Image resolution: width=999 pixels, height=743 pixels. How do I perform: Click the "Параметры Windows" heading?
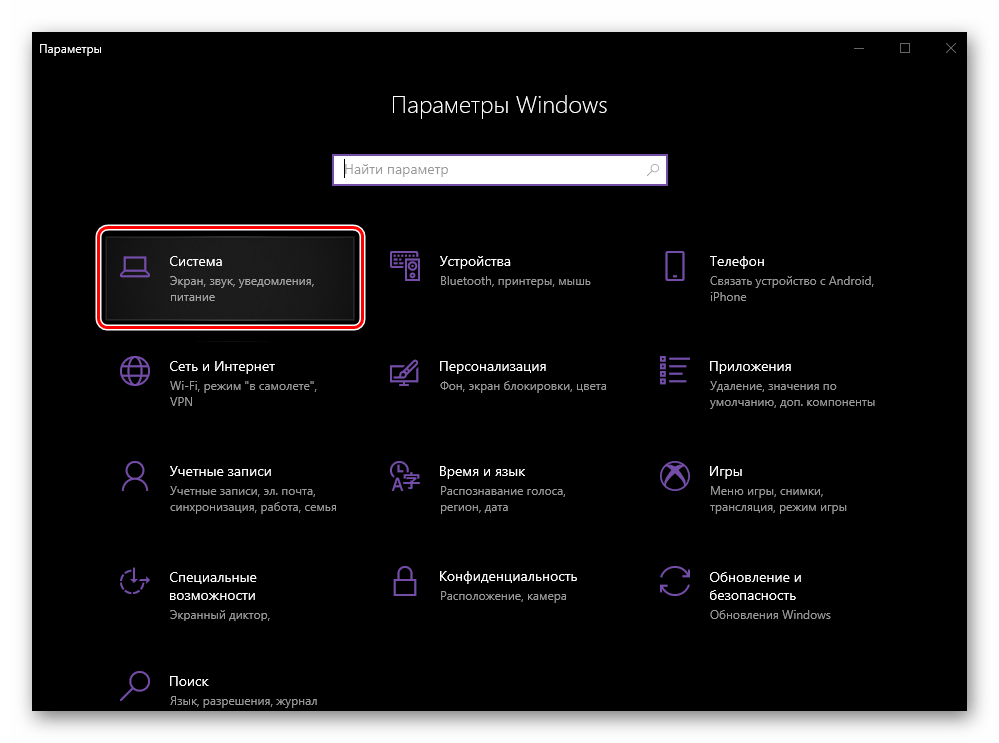pyautogui.click(x=499, y=105)
